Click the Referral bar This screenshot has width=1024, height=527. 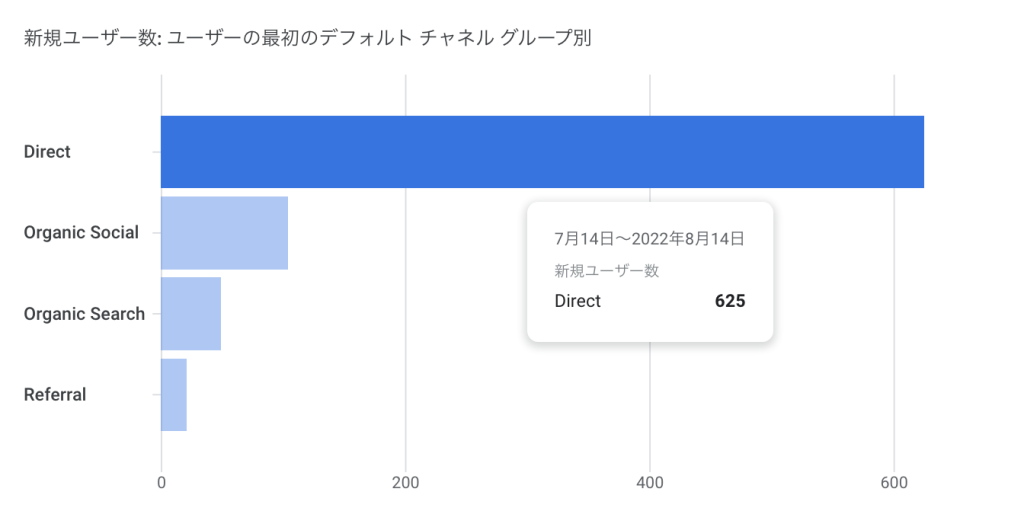(174, 394)
